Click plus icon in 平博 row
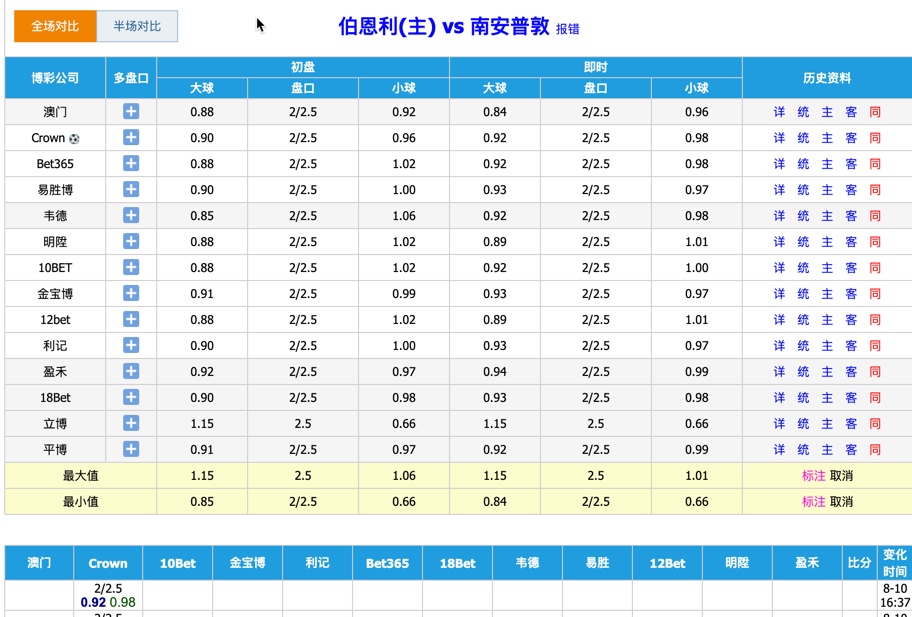Screen dimensions: 912x617 131,450
